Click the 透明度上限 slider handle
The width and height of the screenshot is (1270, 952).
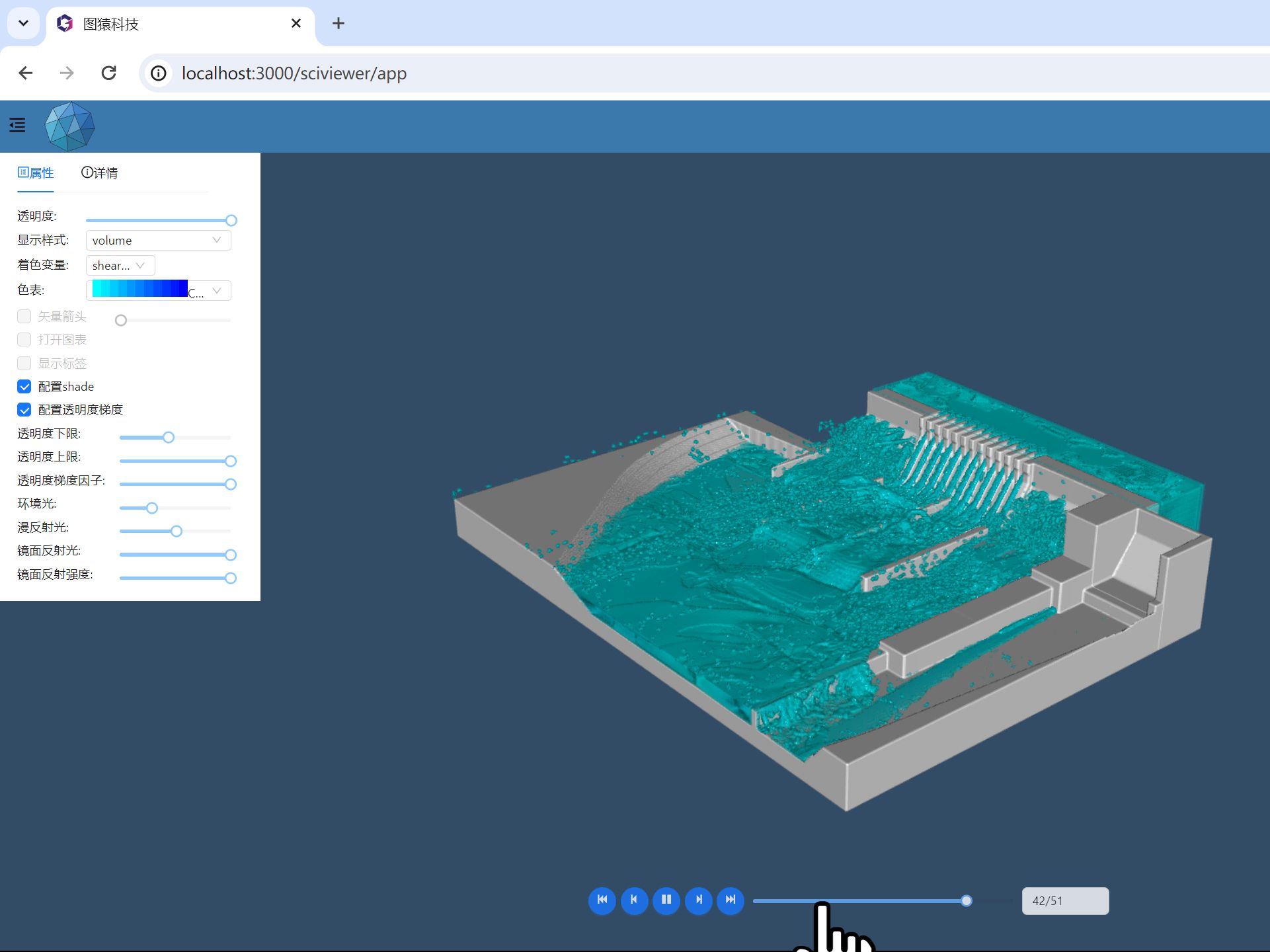click(x=231, y=461)
